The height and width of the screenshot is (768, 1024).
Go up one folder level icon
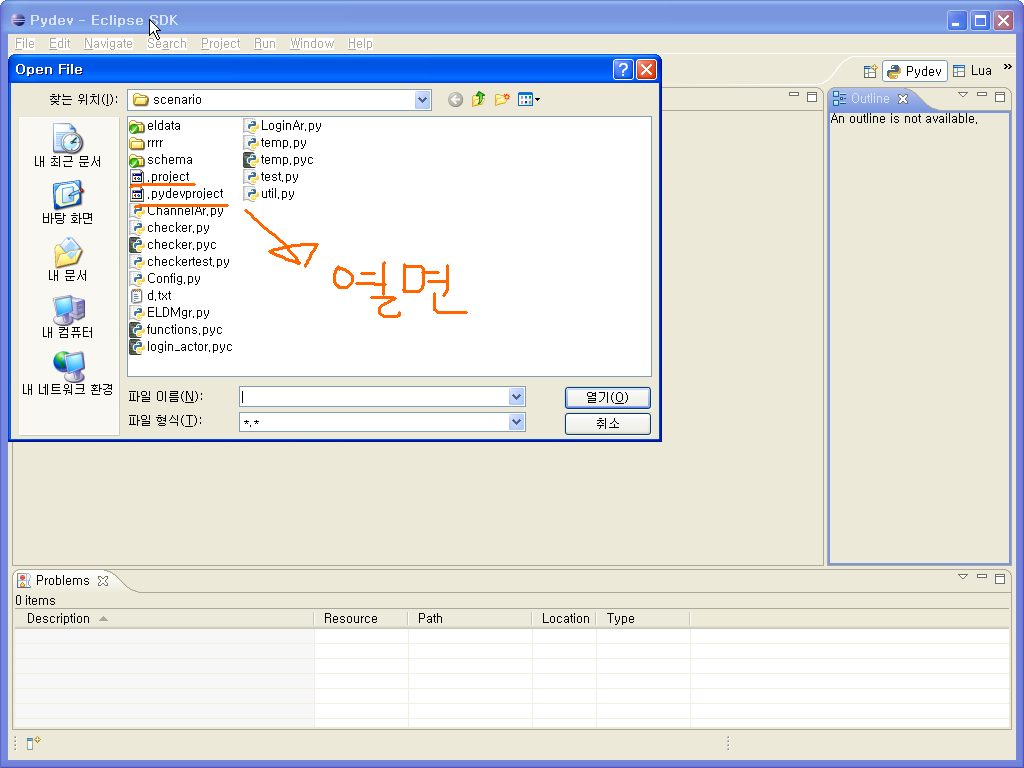[x=479, y=99]
